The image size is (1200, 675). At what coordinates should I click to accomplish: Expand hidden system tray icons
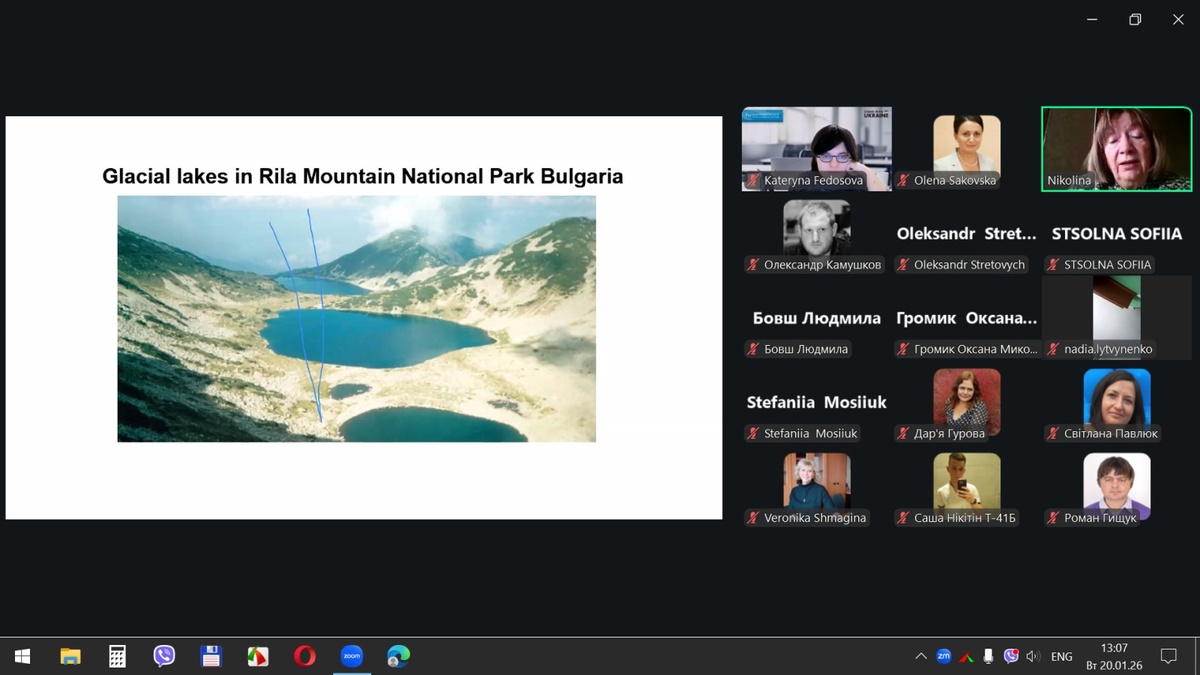(920, 656)
